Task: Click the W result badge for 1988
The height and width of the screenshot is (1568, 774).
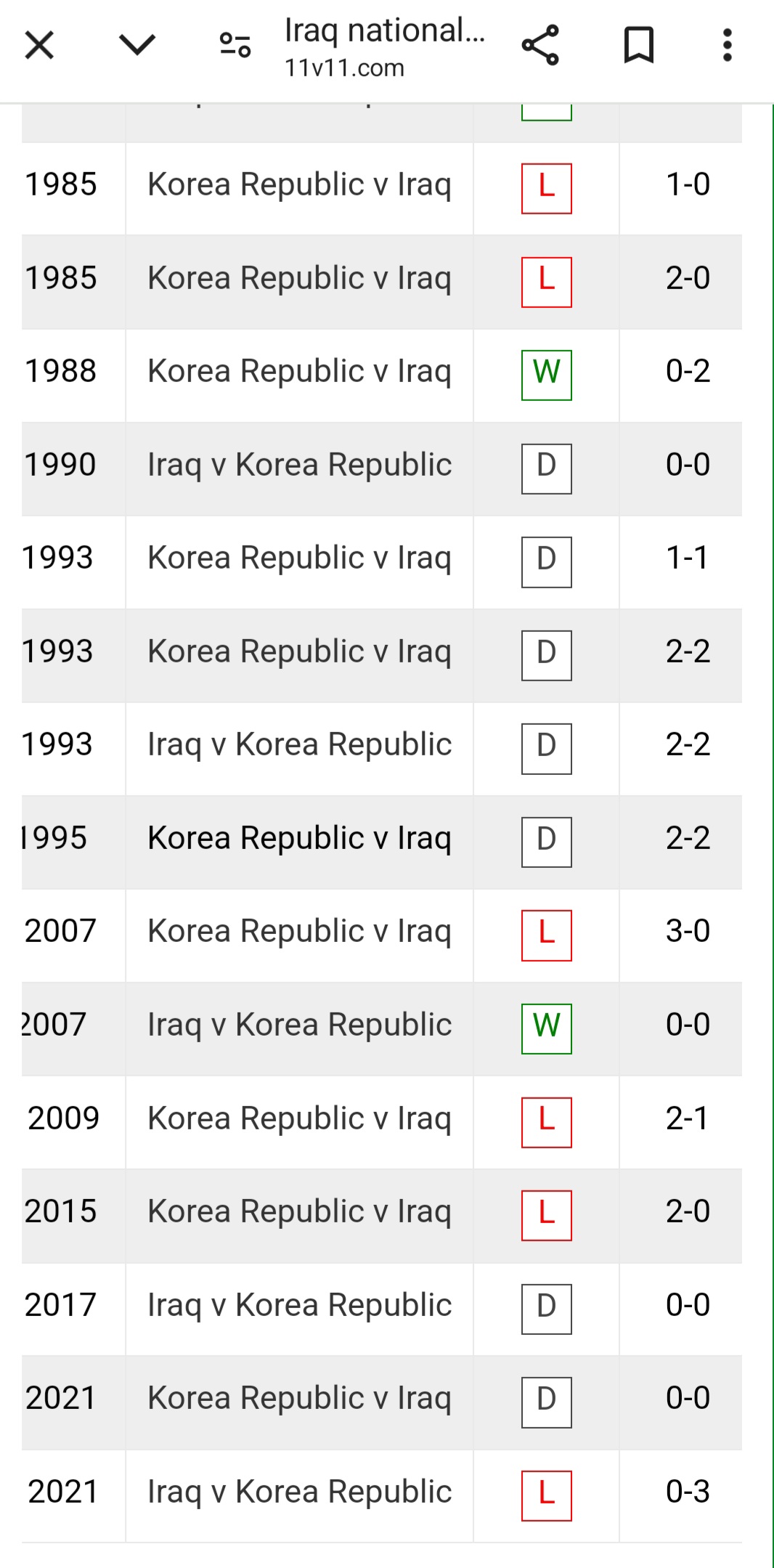Action: point(546,375)
